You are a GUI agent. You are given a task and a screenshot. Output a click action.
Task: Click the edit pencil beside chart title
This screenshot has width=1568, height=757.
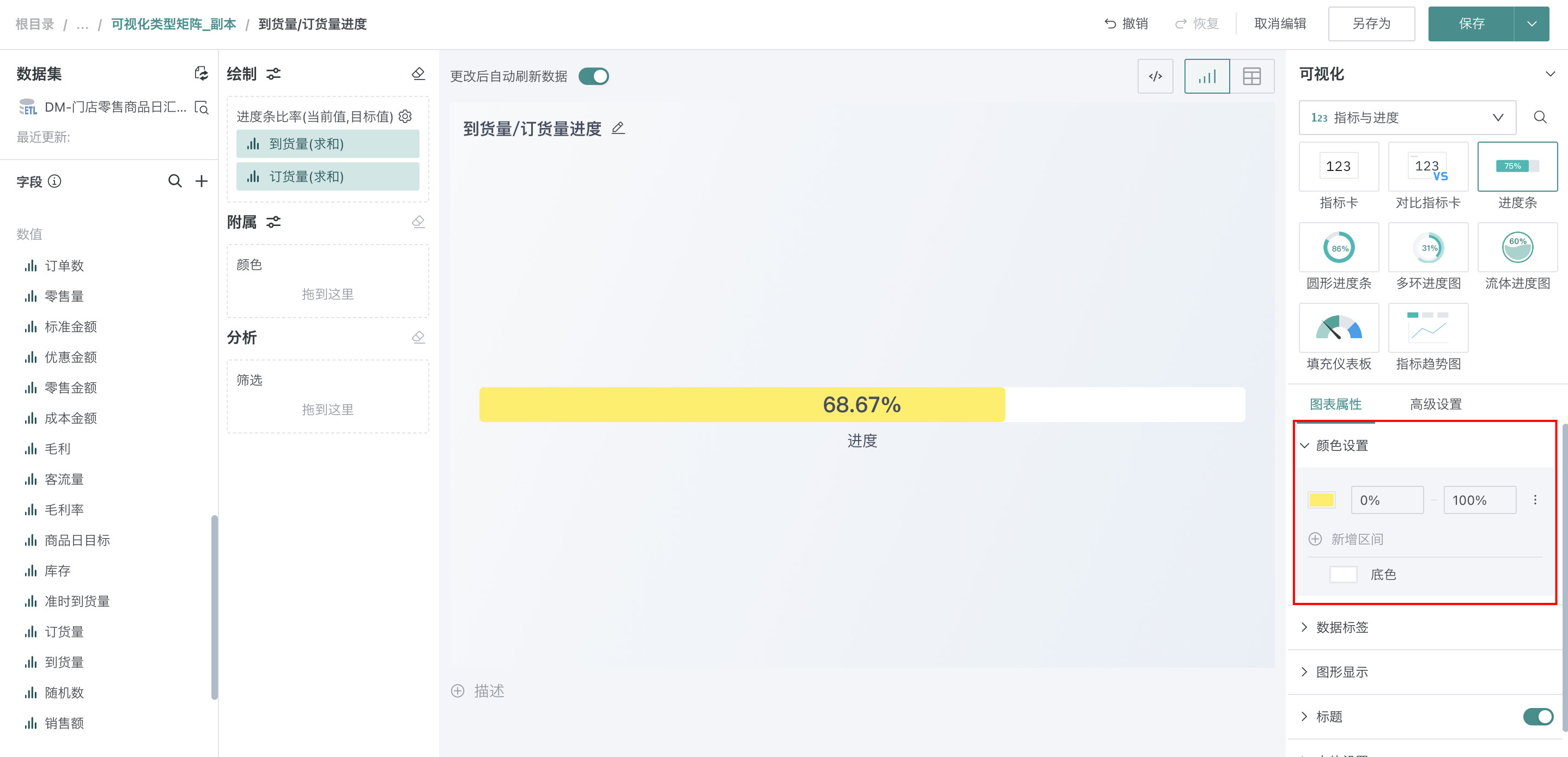[x=618, y=128]
